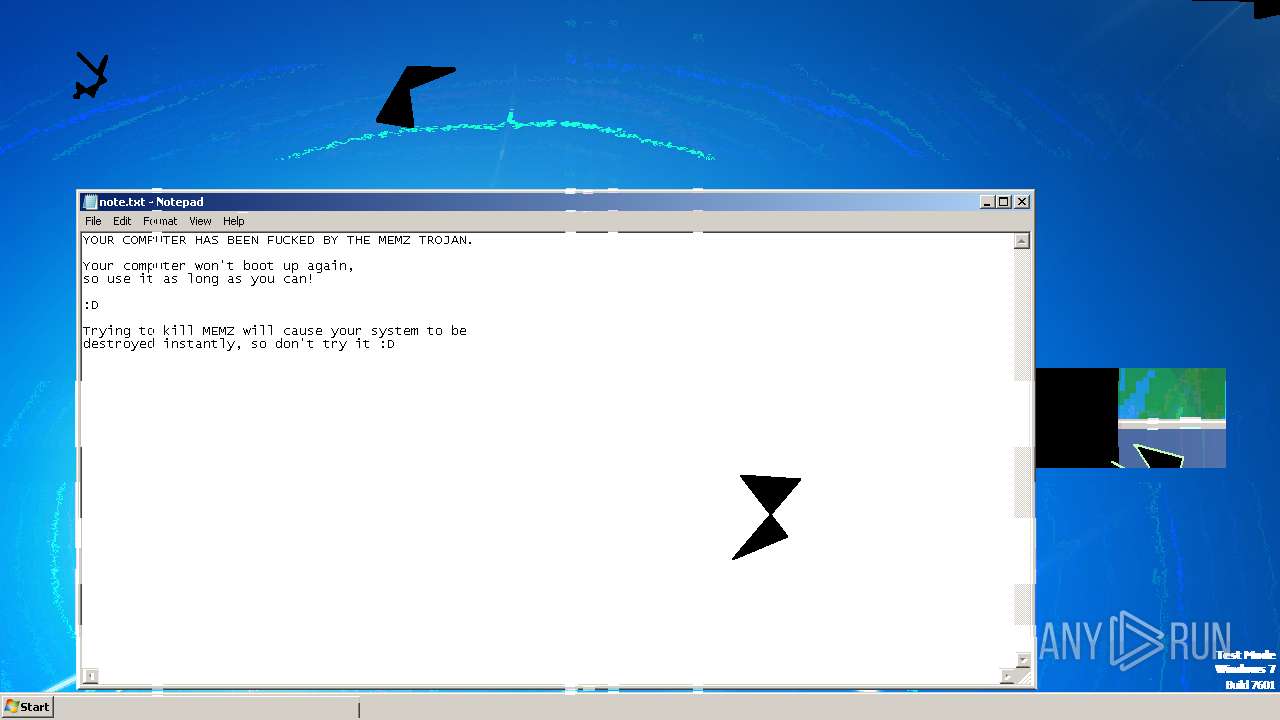Open the File menu in Notepad
This screenshot has height=720, width=1280.
click(x=93, y=221)
